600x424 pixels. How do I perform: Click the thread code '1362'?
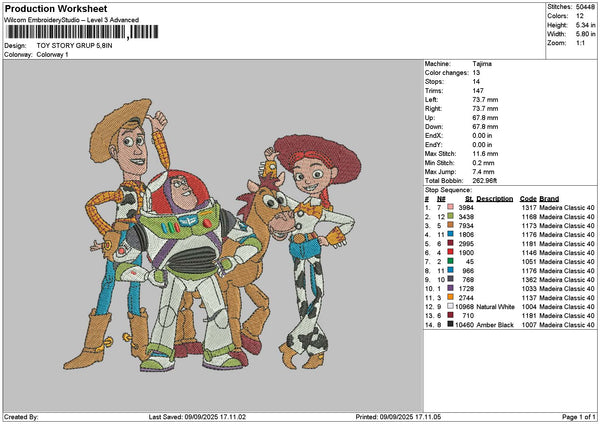click(529, 279)
